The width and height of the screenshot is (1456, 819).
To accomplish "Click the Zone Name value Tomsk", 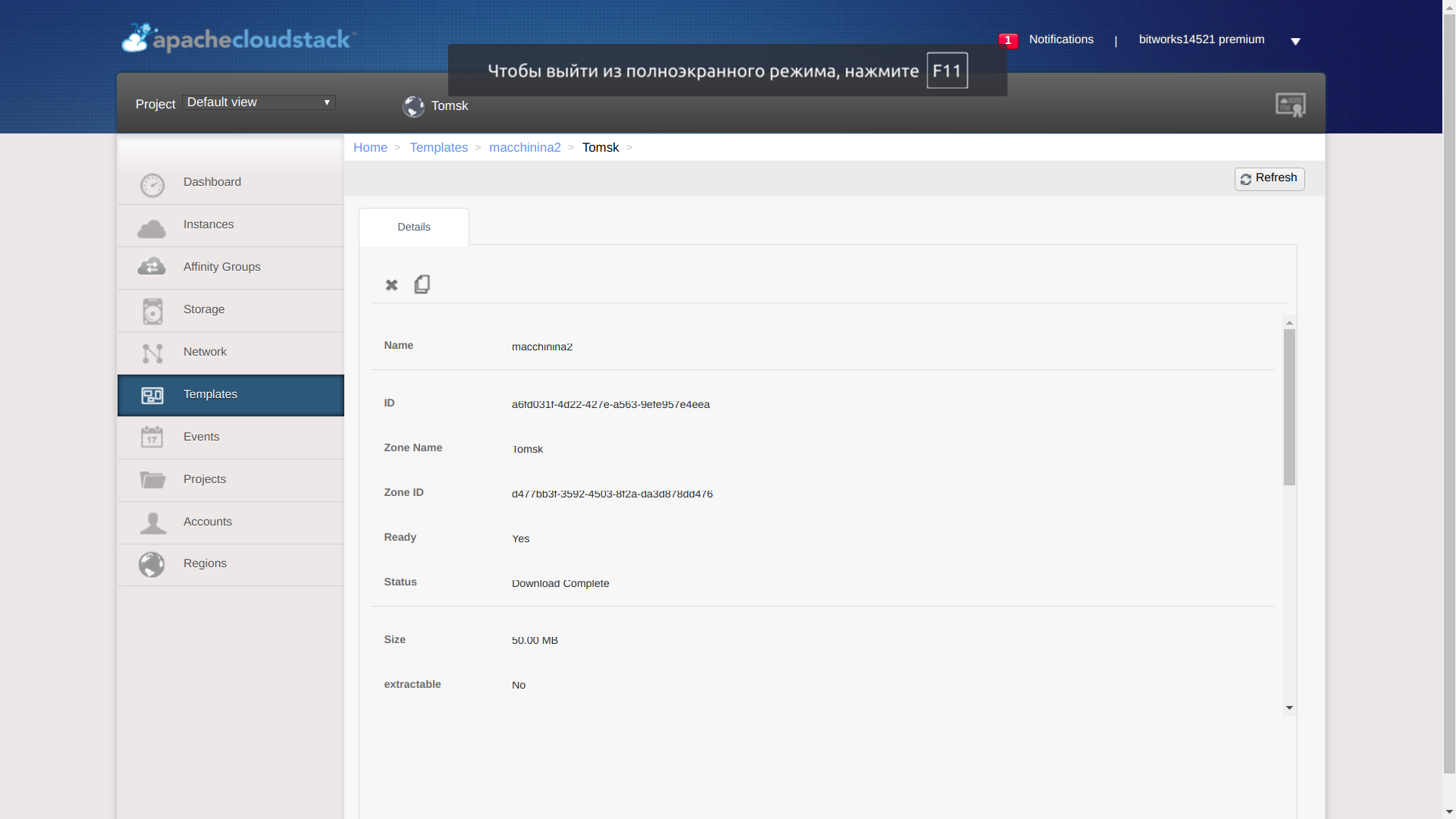I will pyautogui.click(x=528, y=449).
